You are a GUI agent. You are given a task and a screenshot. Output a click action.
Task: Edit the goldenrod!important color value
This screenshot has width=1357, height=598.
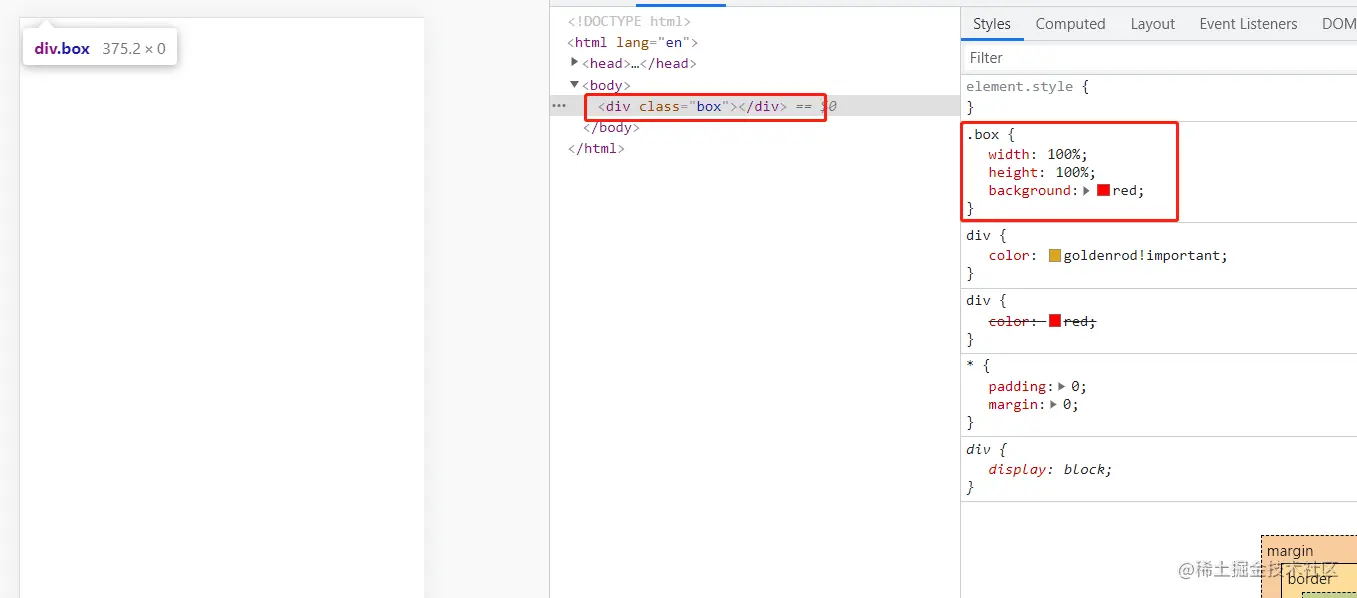[x=1142, y=255]
